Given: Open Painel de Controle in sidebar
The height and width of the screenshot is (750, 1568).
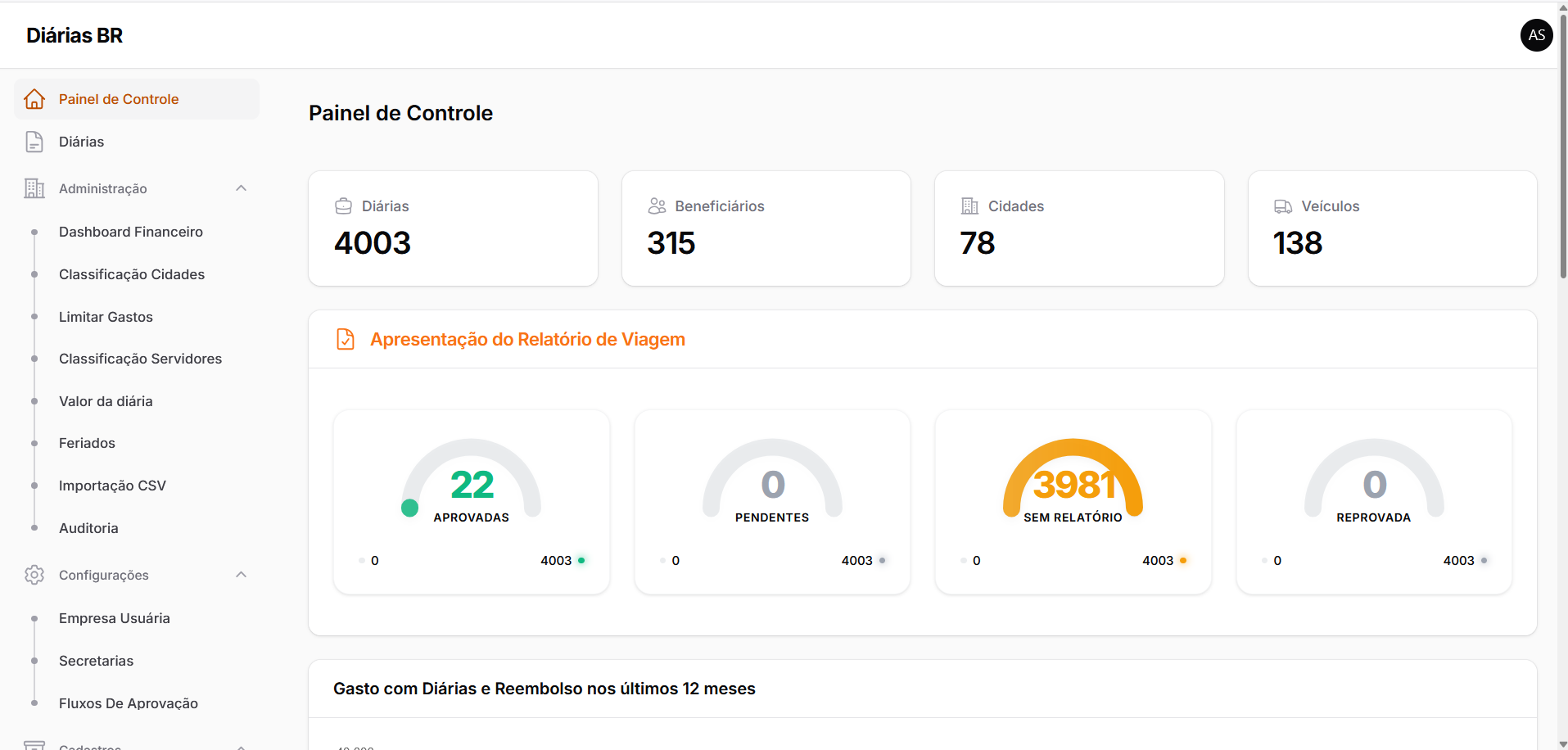Looking at the screenshot, I should [137, 99].
